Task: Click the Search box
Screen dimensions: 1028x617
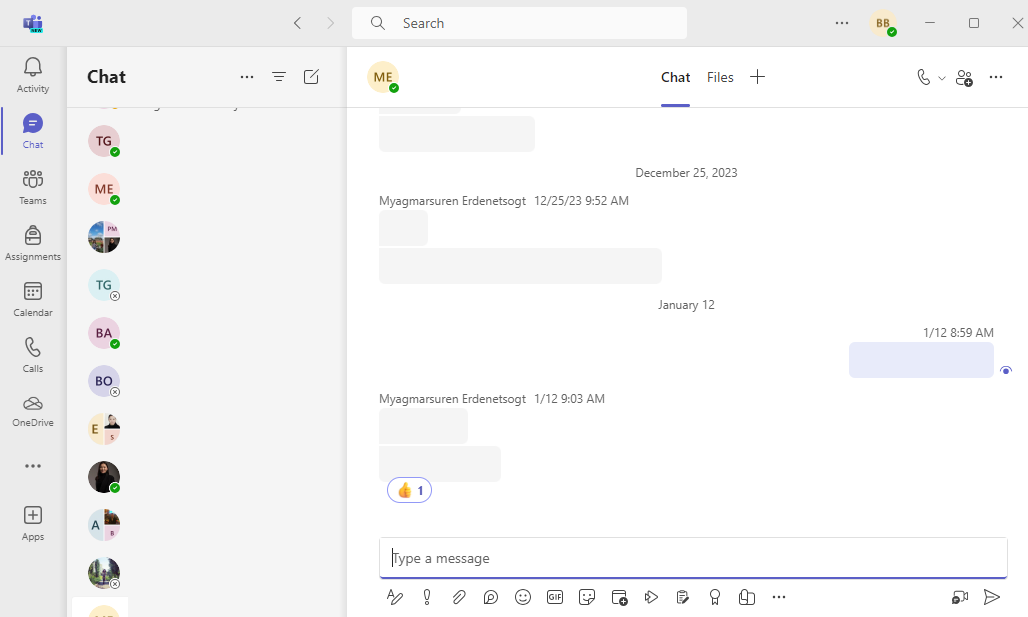Action: coord(519,23)
